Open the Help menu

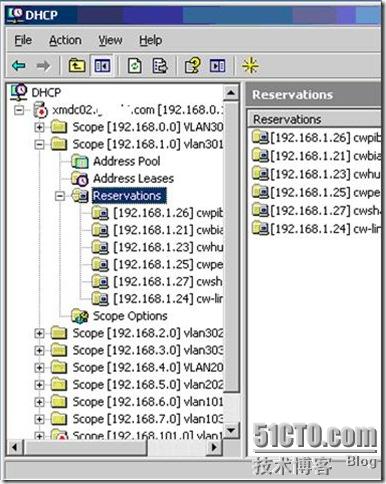[151, 40]
